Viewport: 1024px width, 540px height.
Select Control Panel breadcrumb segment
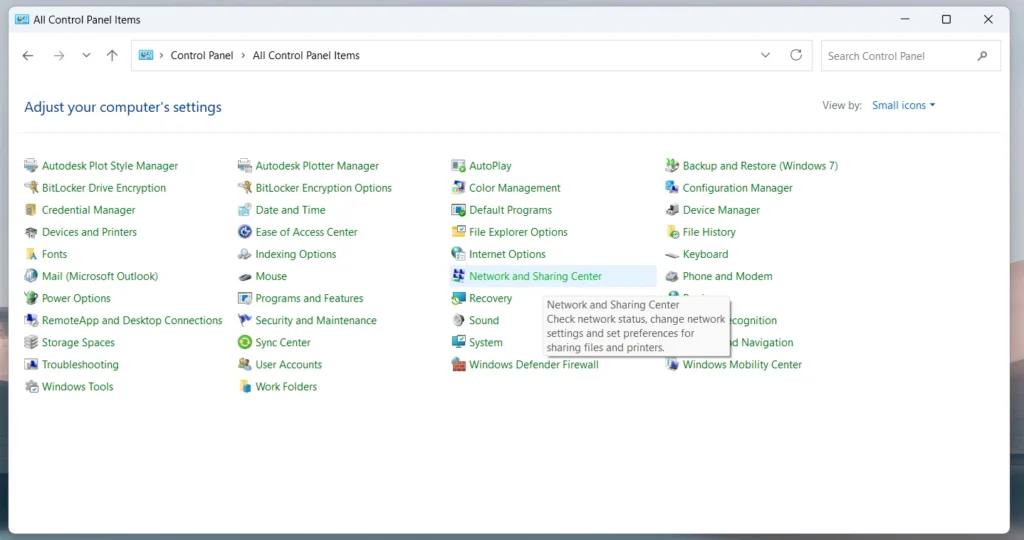(202, 56)
